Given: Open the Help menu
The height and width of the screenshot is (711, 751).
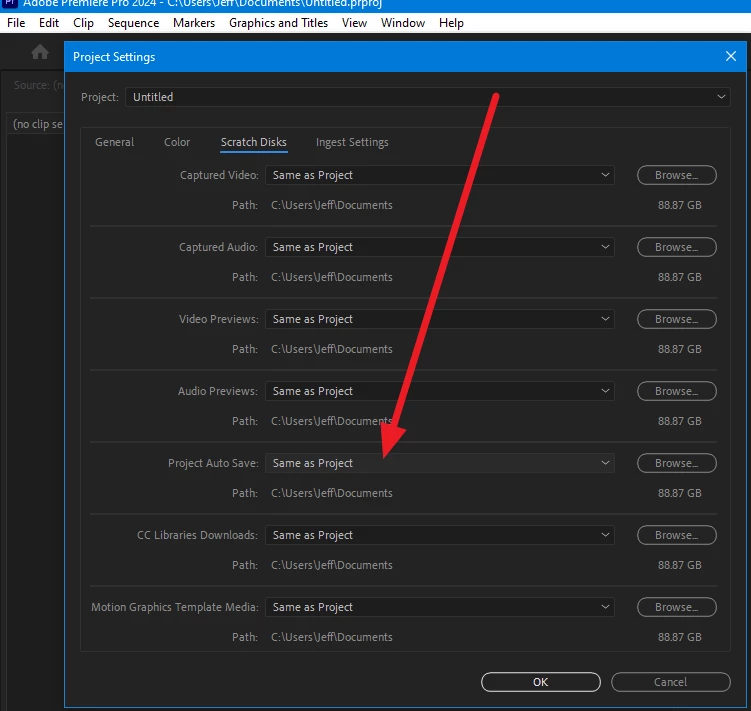Looking at the screenshot, I should [451, 23].
